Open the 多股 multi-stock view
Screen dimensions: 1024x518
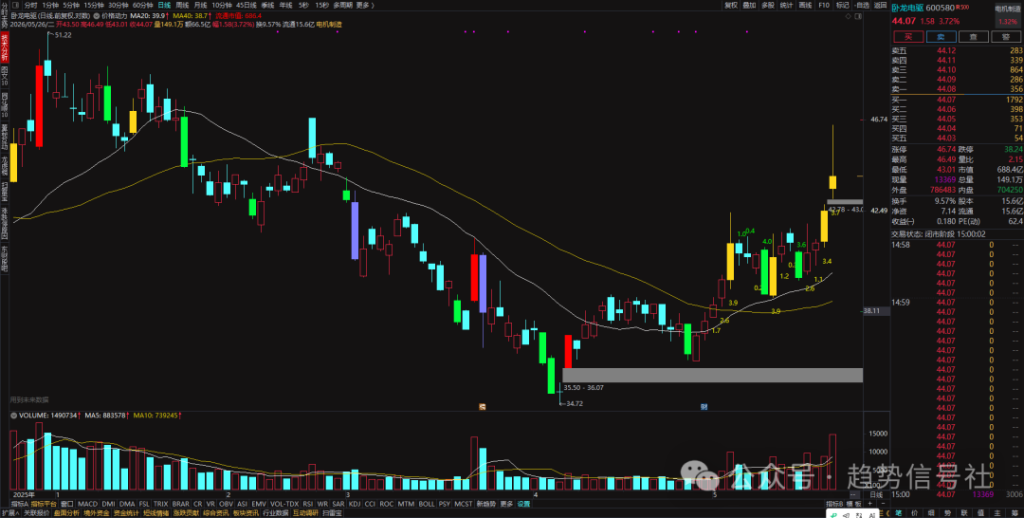tap(768, 5)
